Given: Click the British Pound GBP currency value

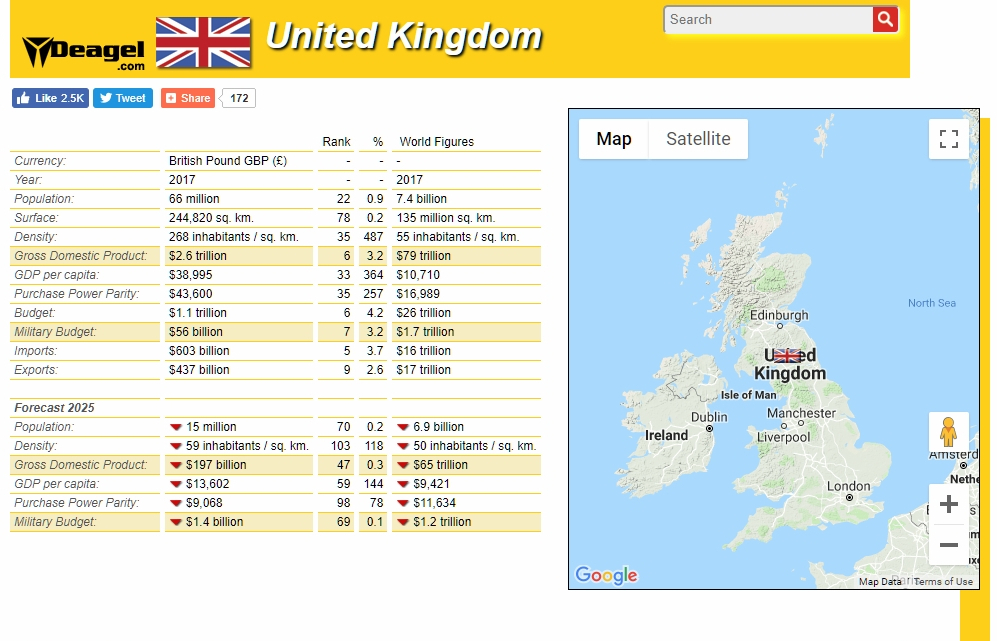Looking at the screenshot, I should point(228,161).
